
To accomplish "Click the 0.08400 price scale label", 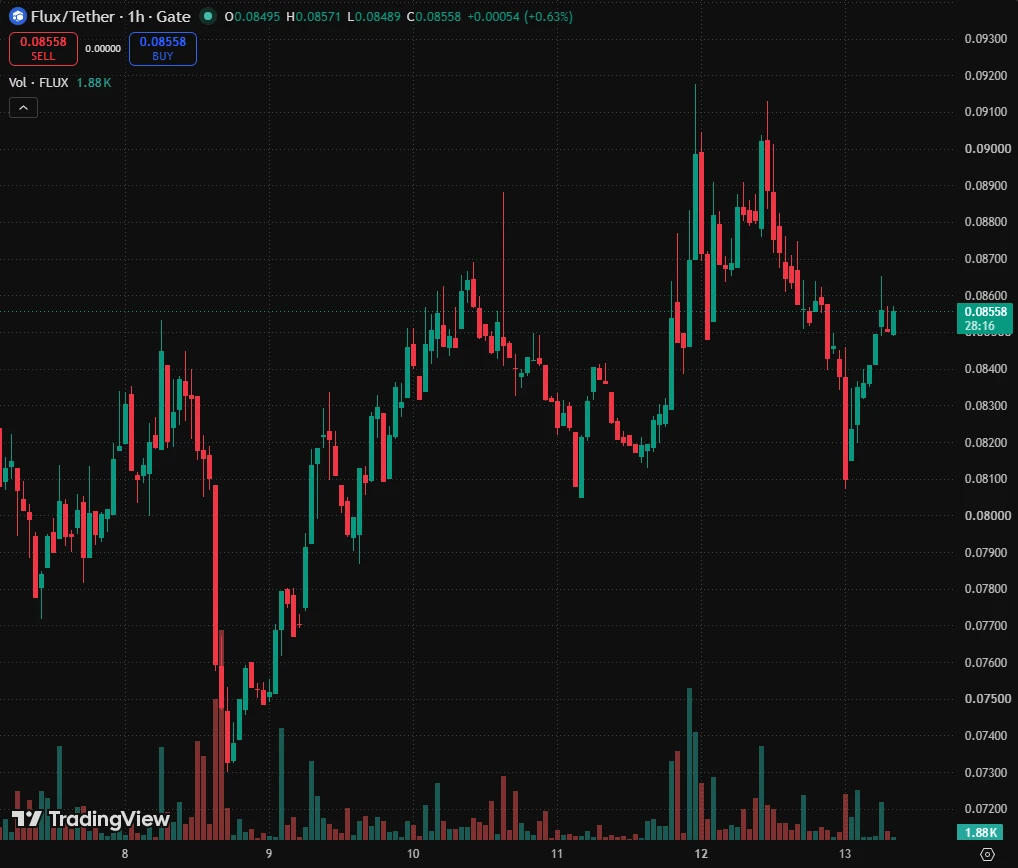I will [x=986, y=369].
